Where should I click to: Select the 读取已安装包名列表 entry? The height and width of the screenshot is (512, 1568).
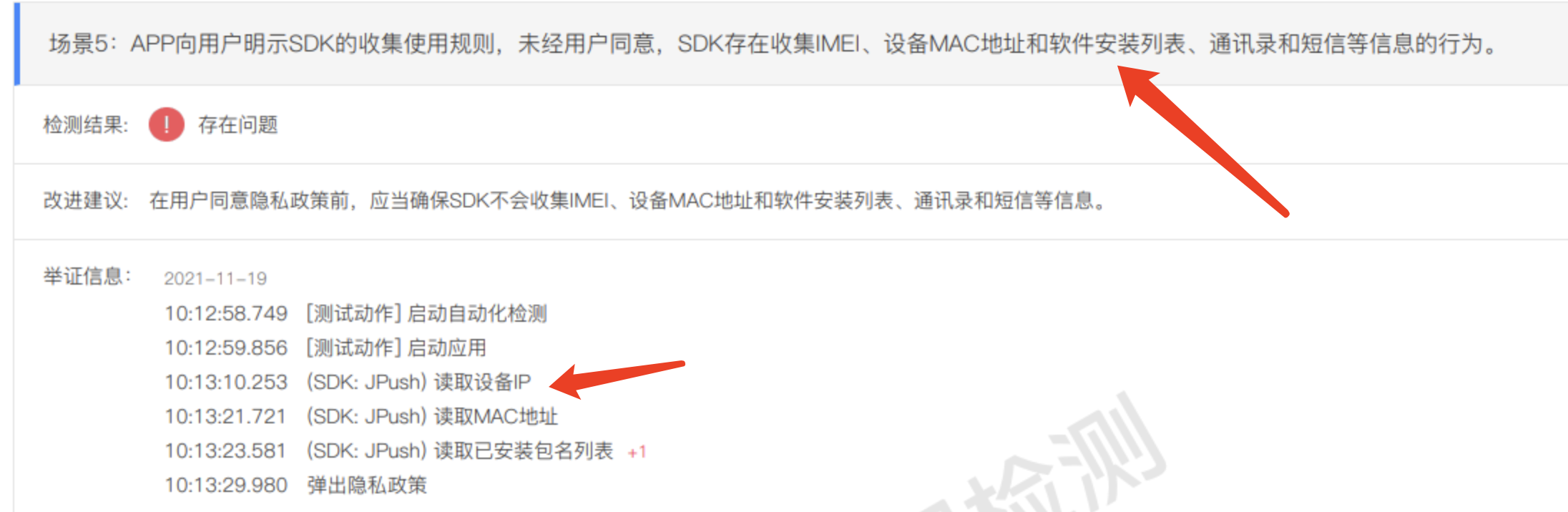click(389, 451)
